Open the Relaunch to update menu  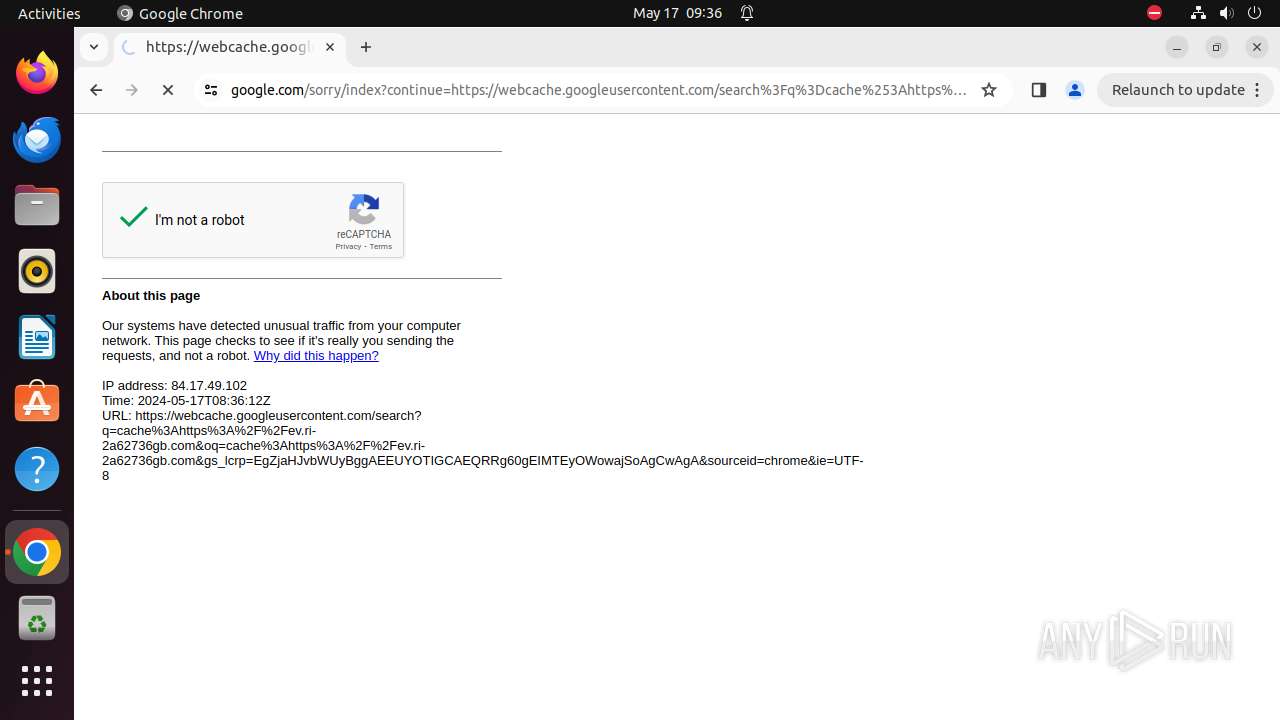click(x=1258, y=90)
